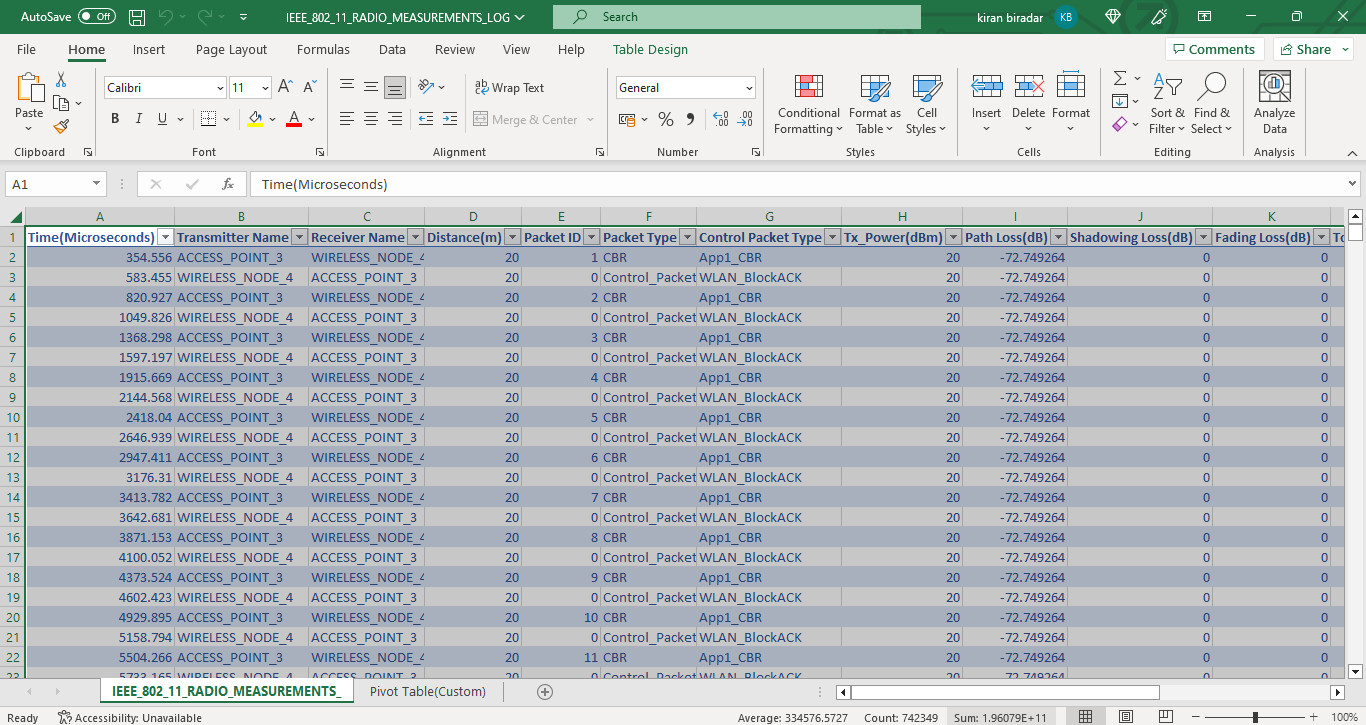Apply Bold formatting from the ribbon
Viewport: 1366px width, 725px height.
[115, 119]
